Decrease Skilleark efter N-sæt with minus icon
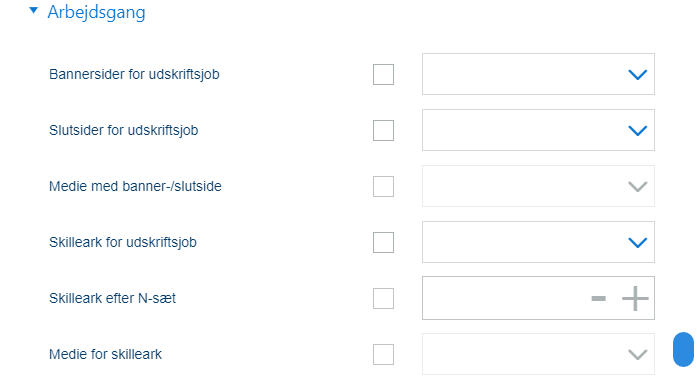The image size is (697, 381). click(x=598, y=298)
